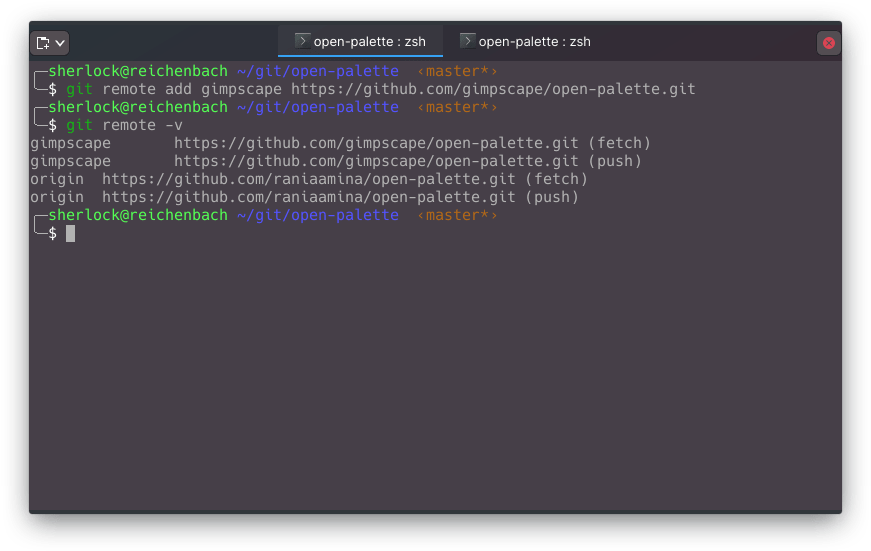Click the gimpscape push URL line
The height and width of the screenshot is (551, 871).
click(336, 161)
